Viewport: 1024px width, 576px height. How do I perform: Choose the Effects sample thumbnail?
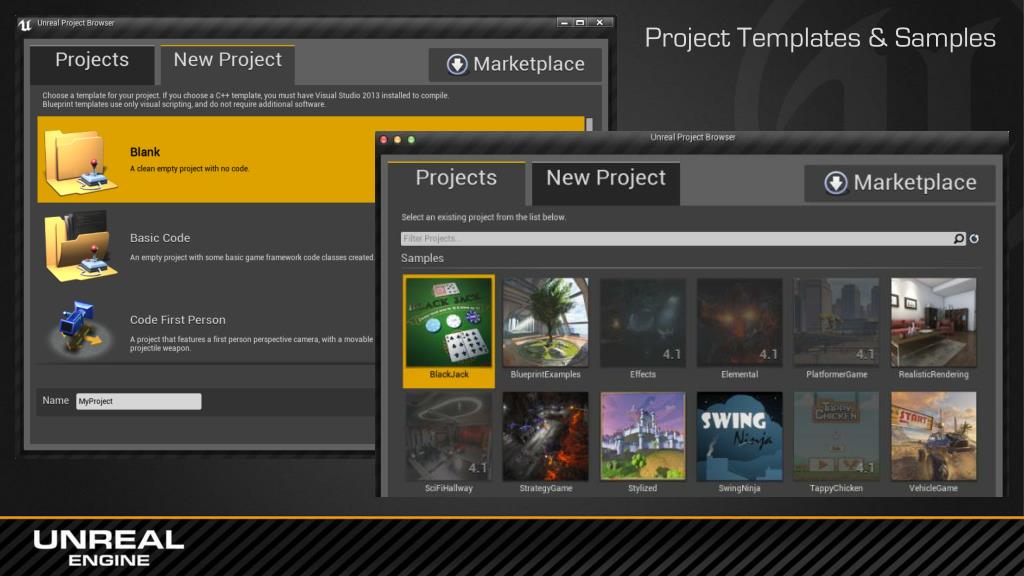pos(643,322)
